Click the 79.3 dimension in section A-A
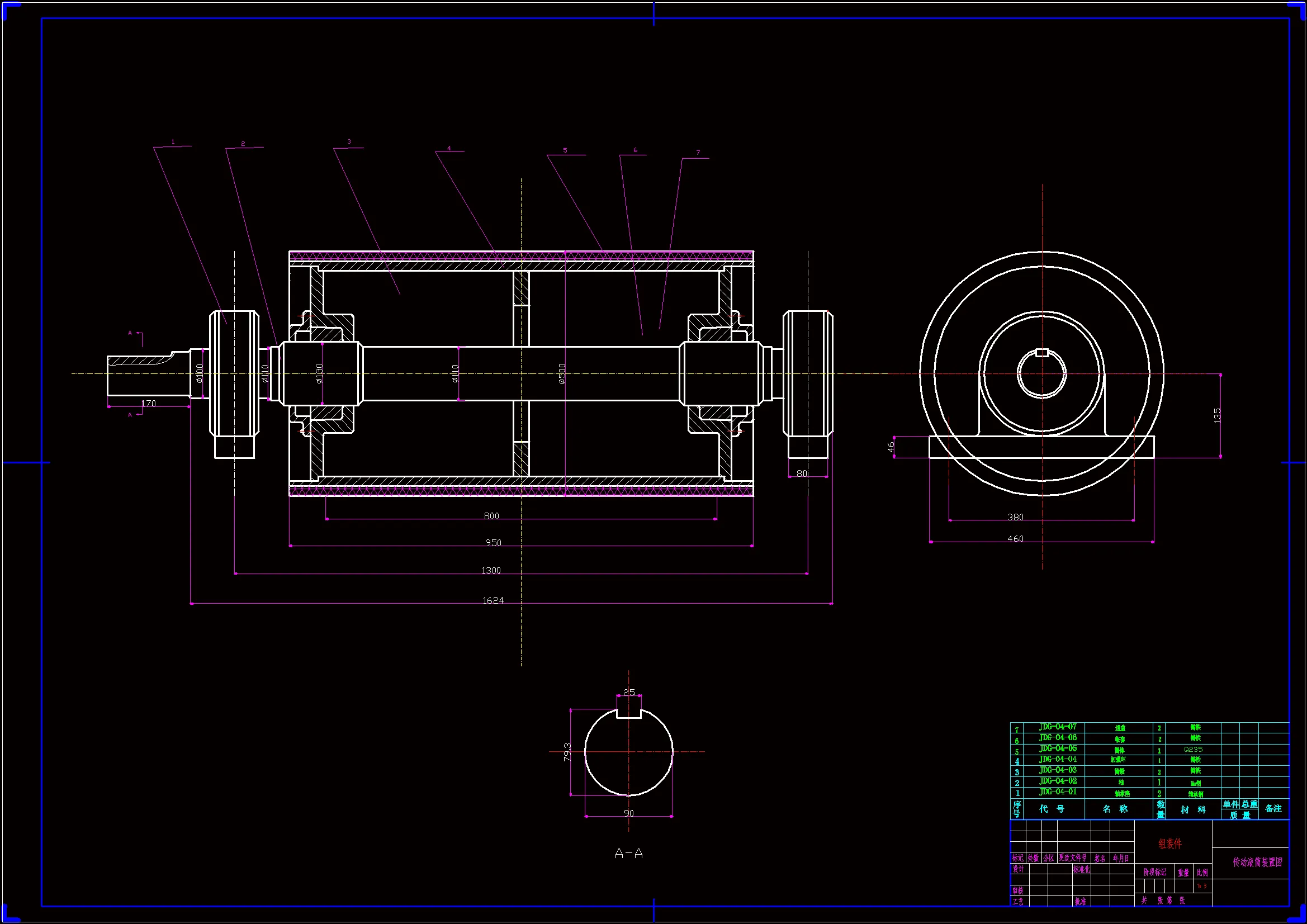 567,751
